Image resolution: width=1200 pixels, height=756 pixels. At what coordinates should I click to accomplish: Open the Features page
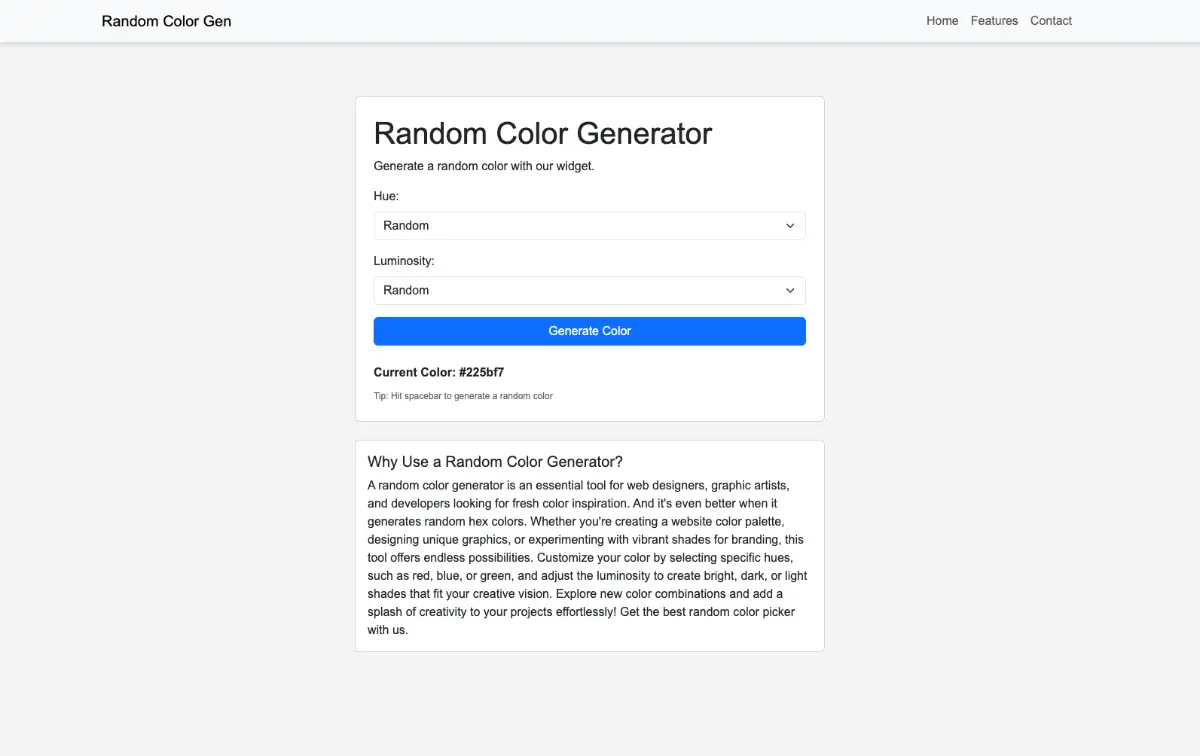point(994,20)
